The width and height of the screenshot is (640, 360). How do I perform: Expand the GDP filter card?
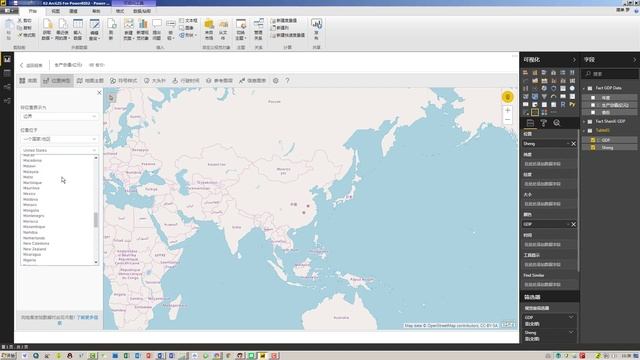[x=571, y=317]
